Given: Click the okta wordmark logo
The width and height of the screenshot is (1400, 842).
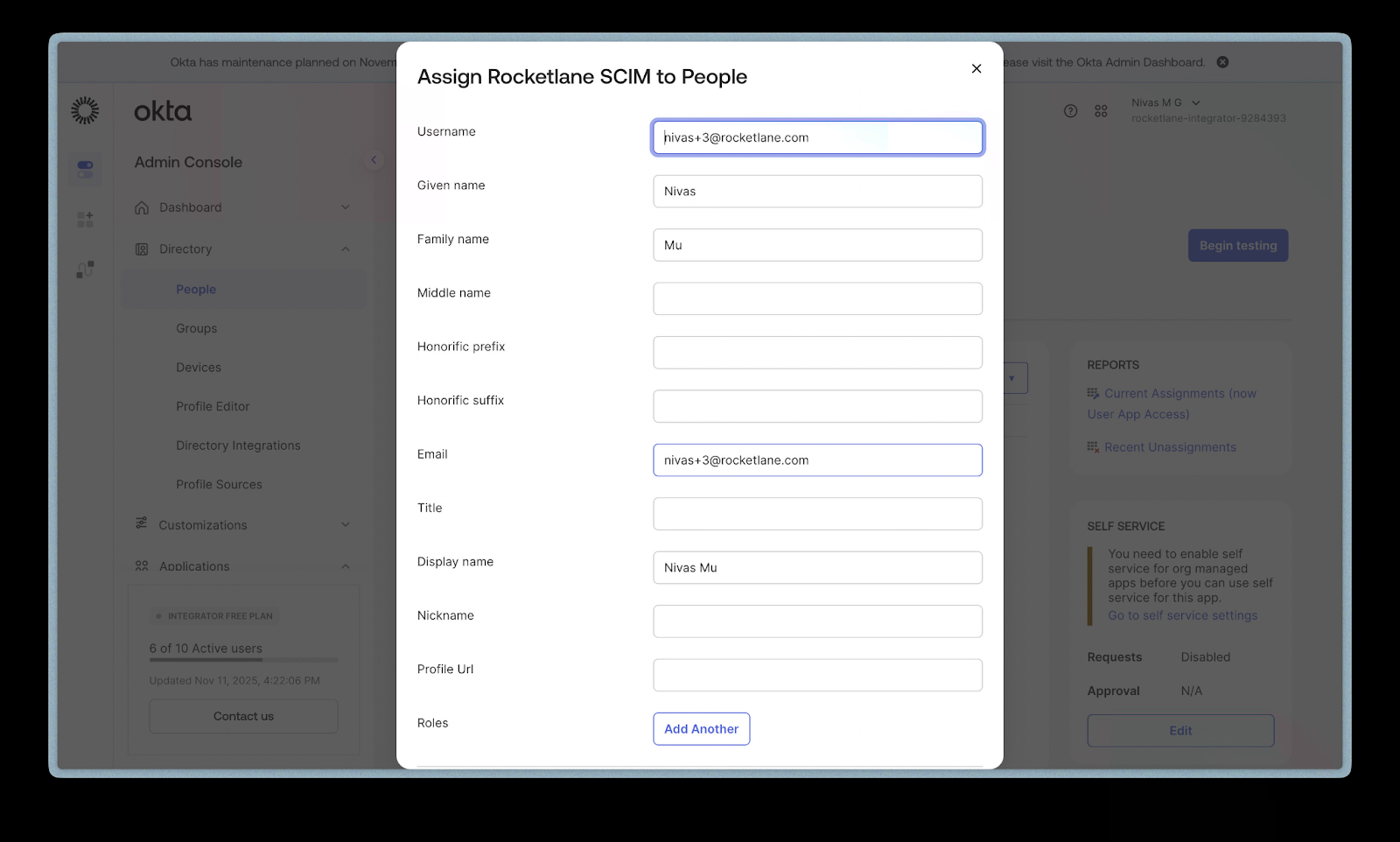Looking at the screenshot, I should 163,111.
